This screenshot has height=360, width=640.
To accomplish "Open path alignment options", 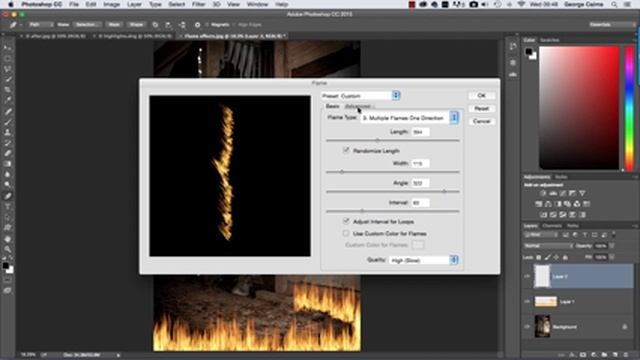I will click(168, 25).
